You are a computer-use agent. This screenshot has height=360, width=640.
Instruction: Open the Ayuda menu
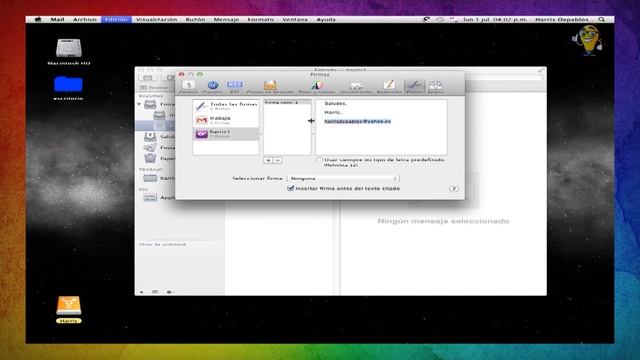326,19
